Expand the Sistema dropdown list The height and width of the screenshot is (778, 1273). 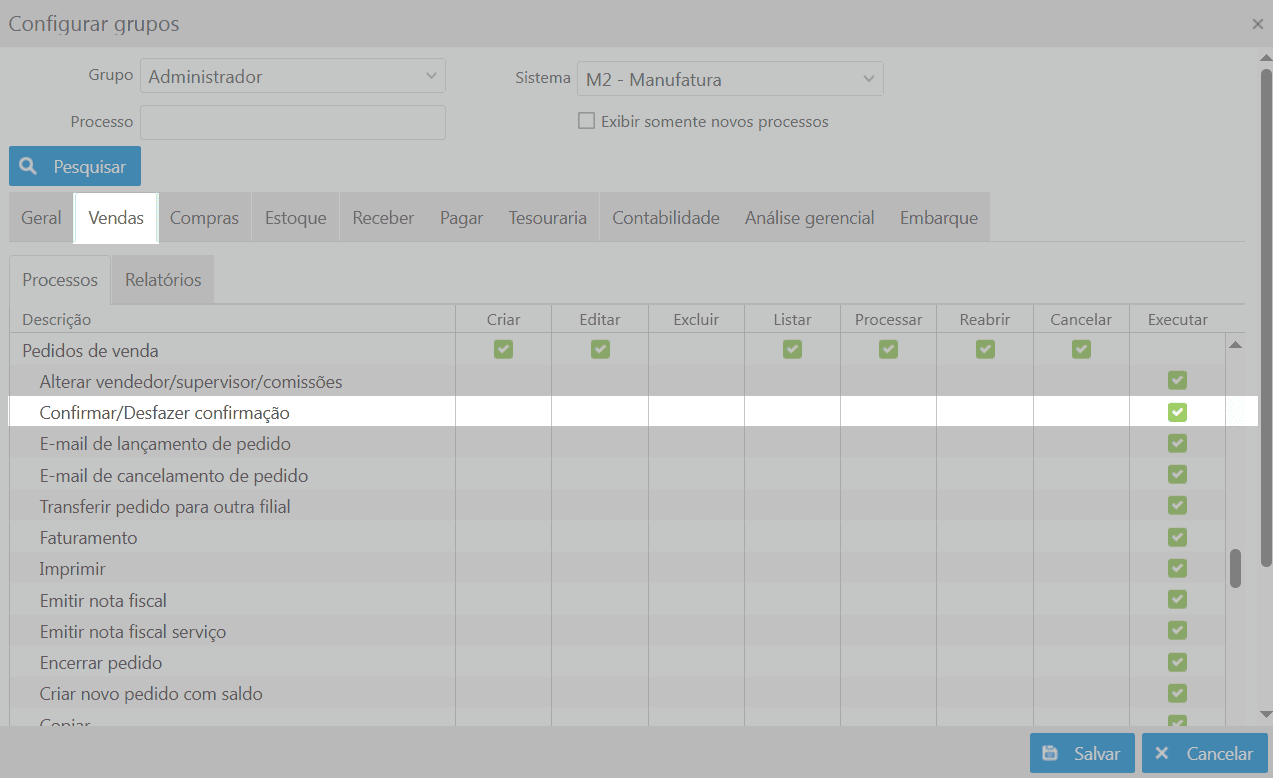coord(730,79)
